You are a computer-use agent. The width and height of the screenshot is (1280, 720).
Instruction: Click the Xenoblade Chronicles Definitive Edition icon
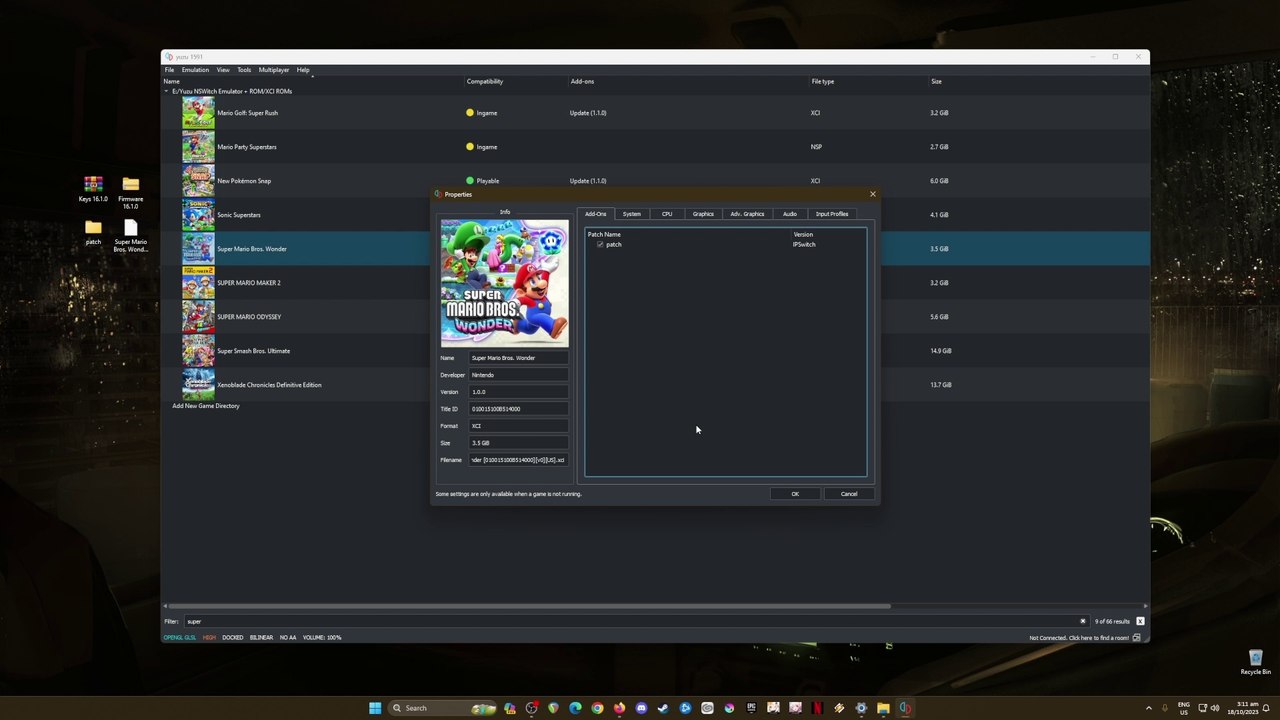[x=198, y=385]
